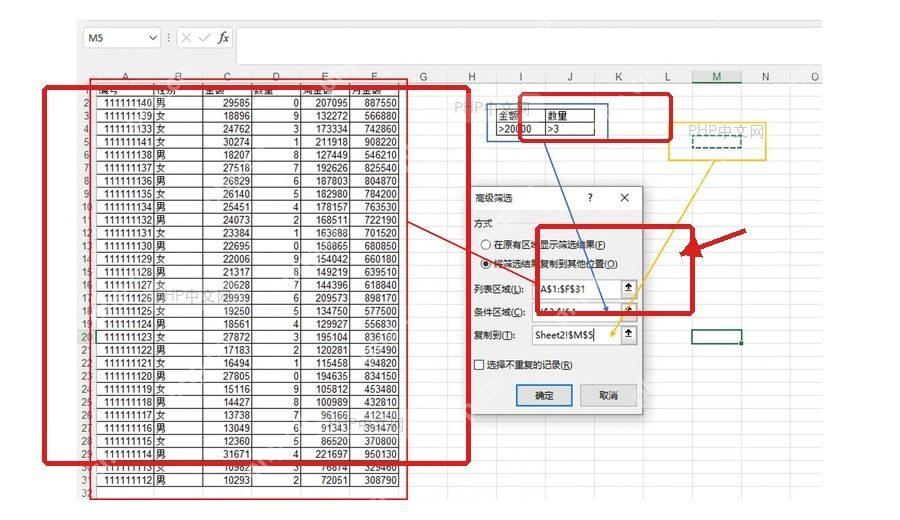Open the Name Box dropdown arrow
900x520 pixels.
153,38
